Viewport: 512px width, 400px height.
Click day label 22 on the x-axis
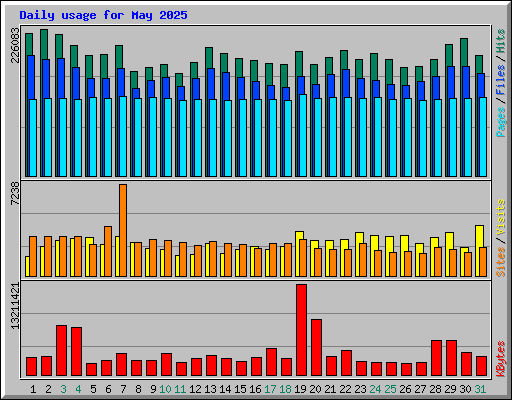point(345,389)
